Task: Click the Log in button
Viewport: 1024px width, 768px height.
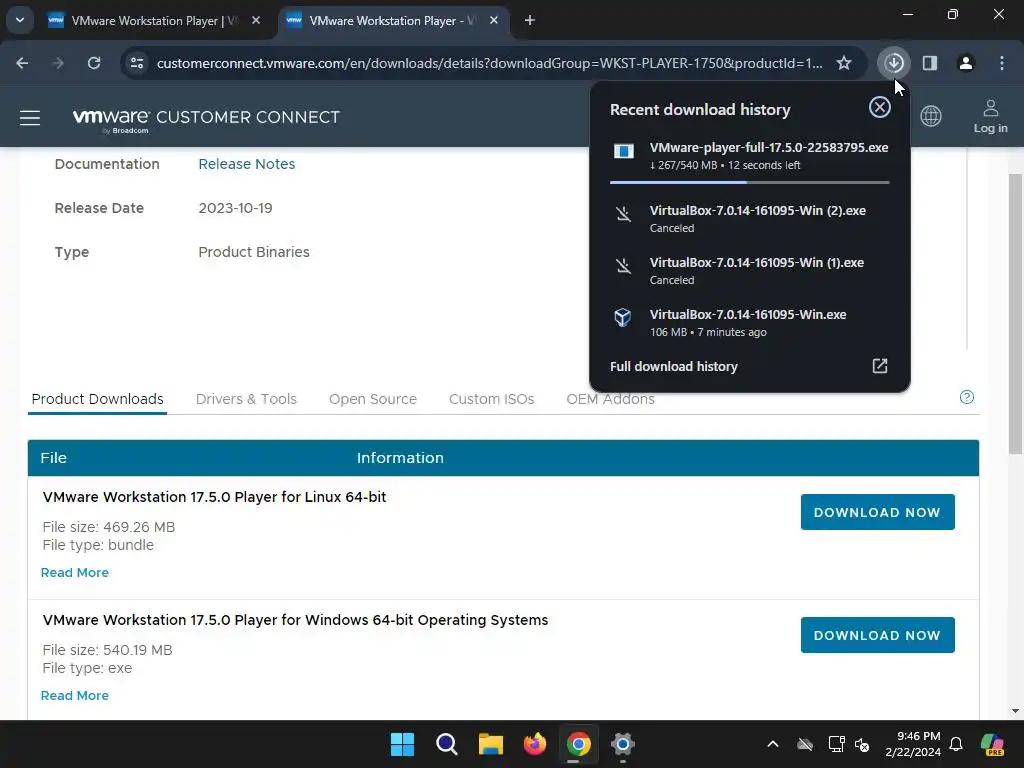Action: 990,116
